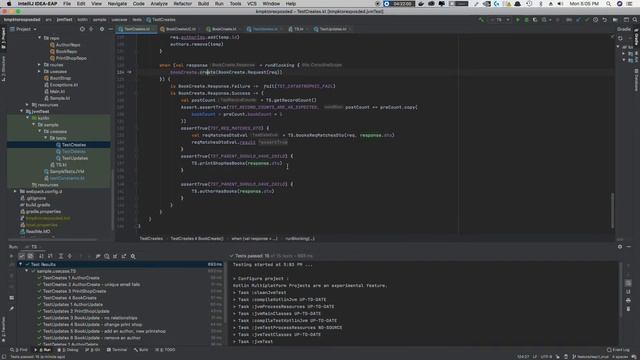Collapse the jvmTest folder arrow
The width and height of the screenshot is (640, 360).
[22, 111]
